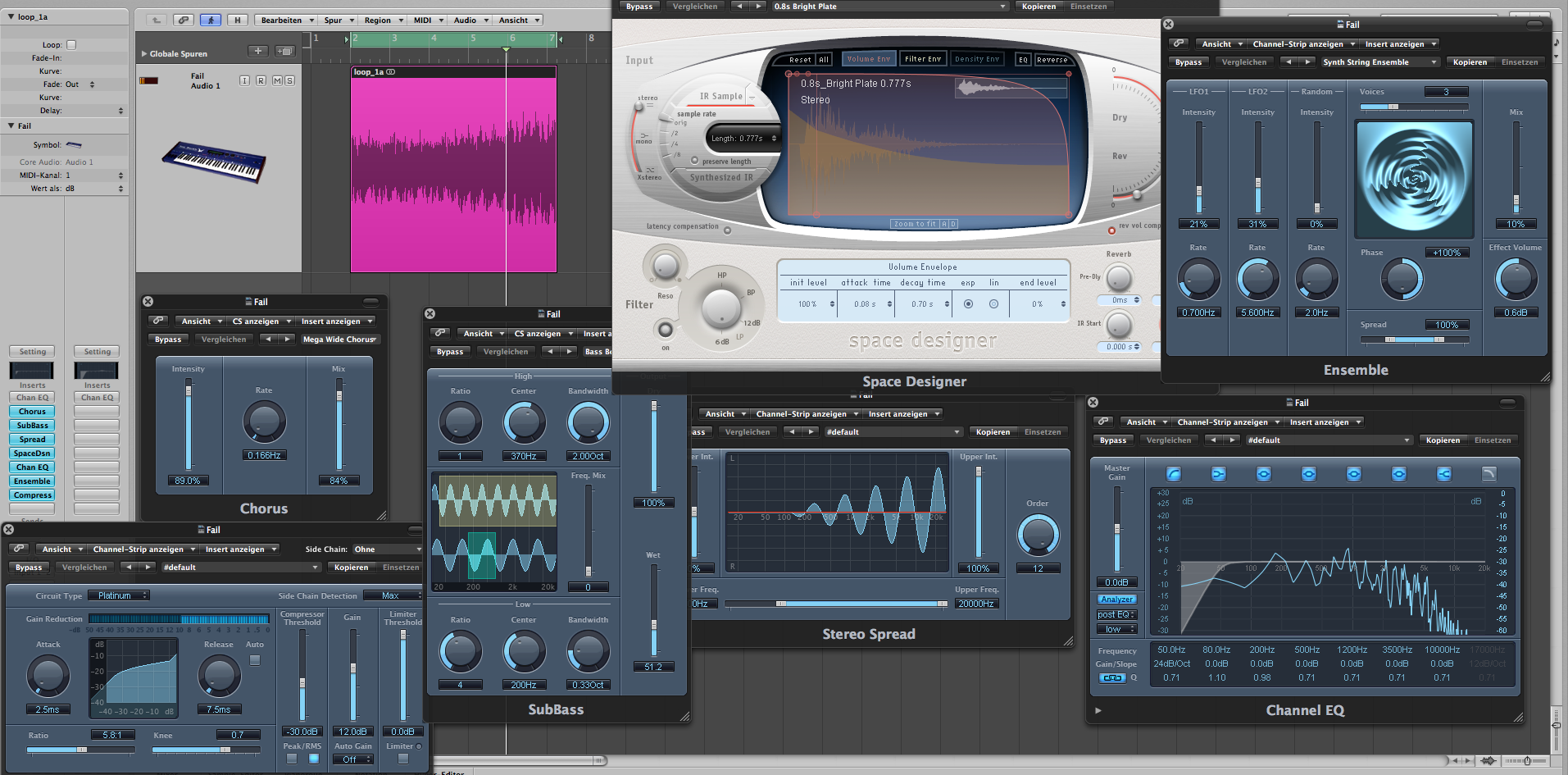This screenshot has height=775, width=1568.
Task: Toggle the compressor Auto release button
Action: [255, 660]
